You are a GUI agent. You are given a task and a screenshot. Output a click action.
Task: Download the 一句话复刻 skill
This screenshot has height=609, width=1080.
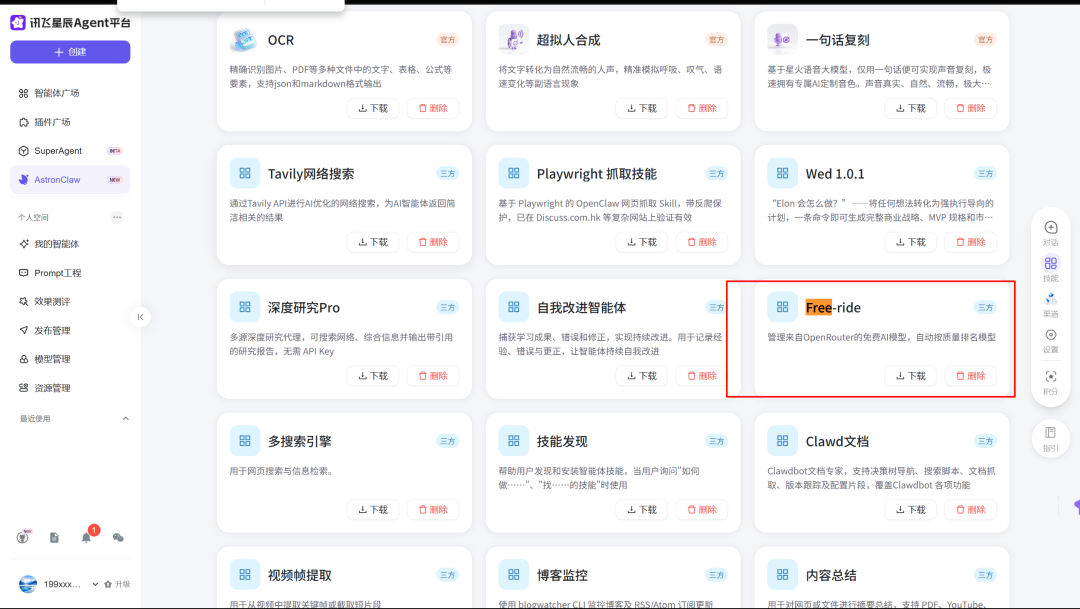tap(911, 108)
